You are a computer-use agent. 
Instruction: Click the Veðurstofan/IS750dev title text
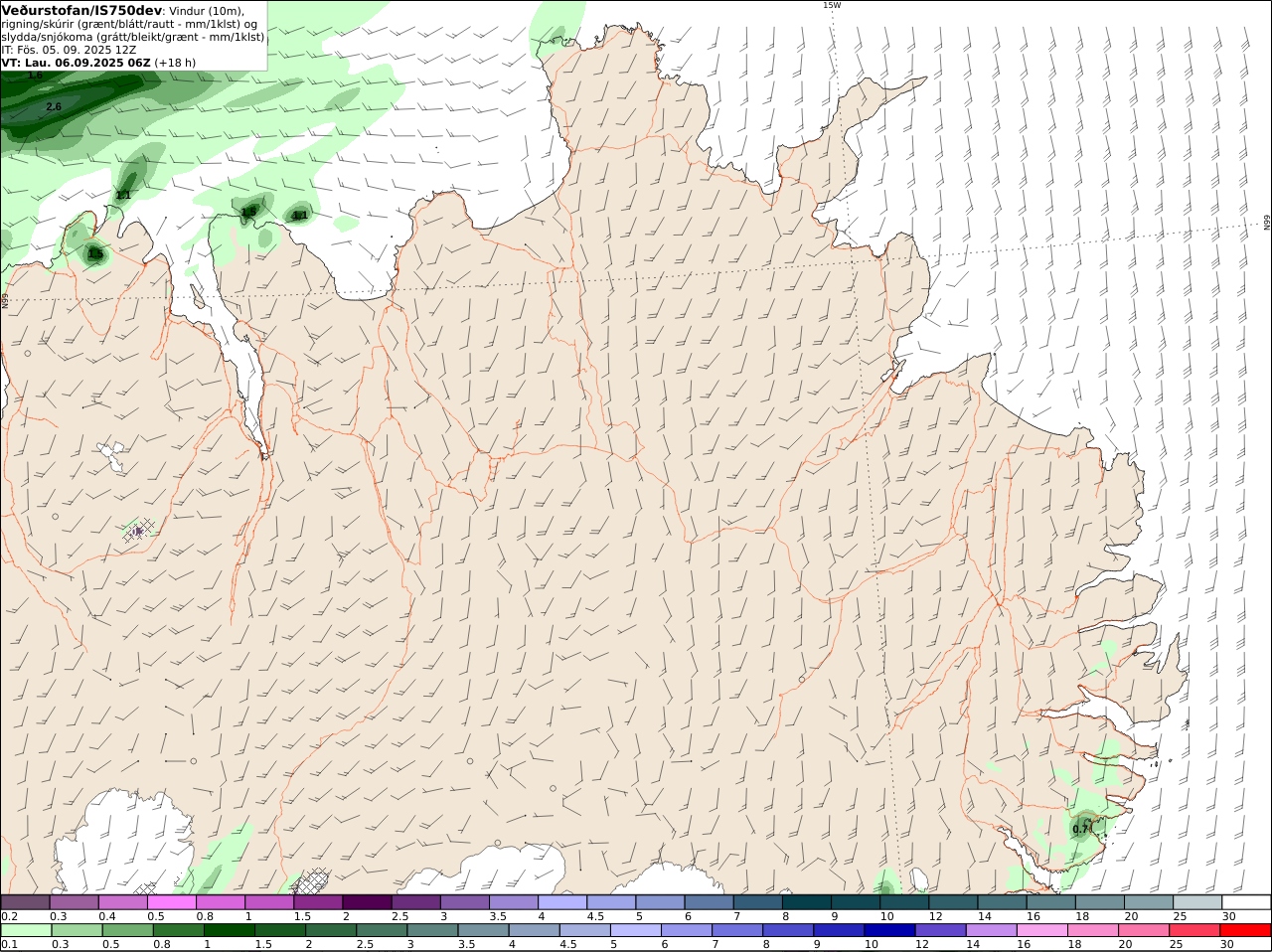click(x=81, y=10)
